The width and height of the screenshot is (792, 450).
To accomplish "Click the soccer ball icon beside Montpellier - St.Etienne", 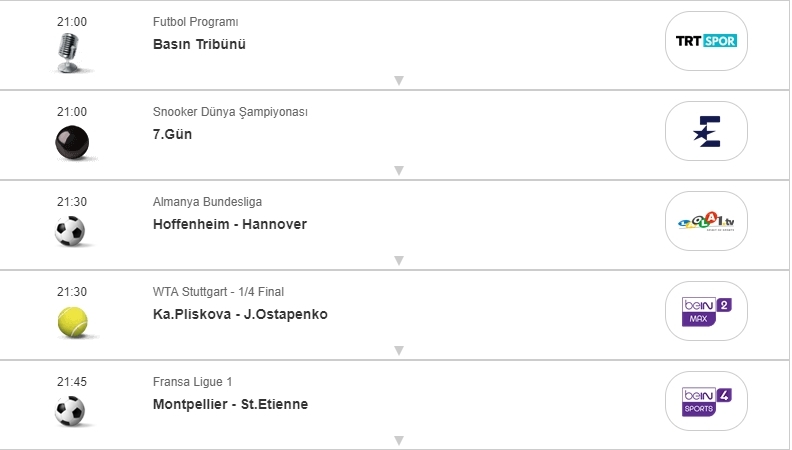I will tap(71, 411).
